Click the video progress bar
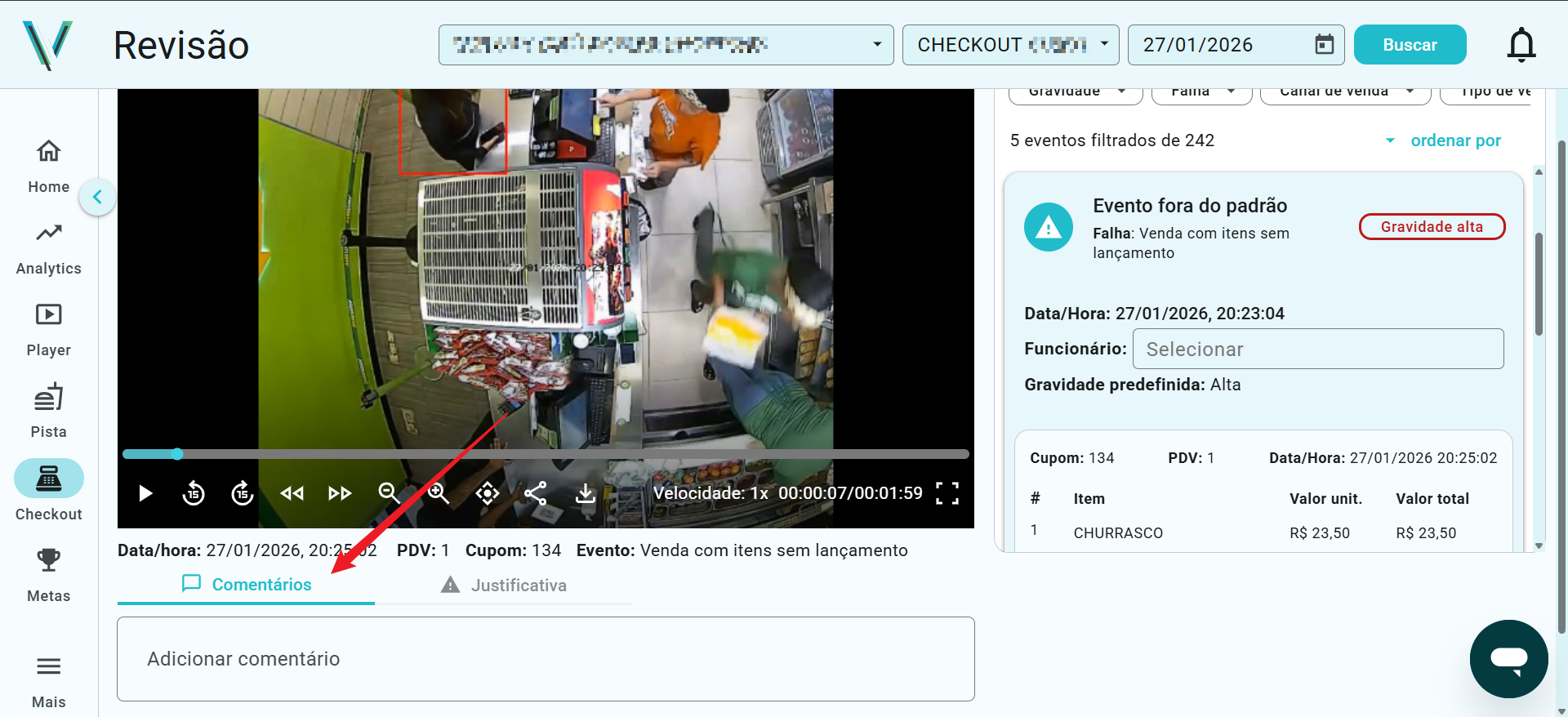Screen dimensions: 1568x717 pos(546,454)
